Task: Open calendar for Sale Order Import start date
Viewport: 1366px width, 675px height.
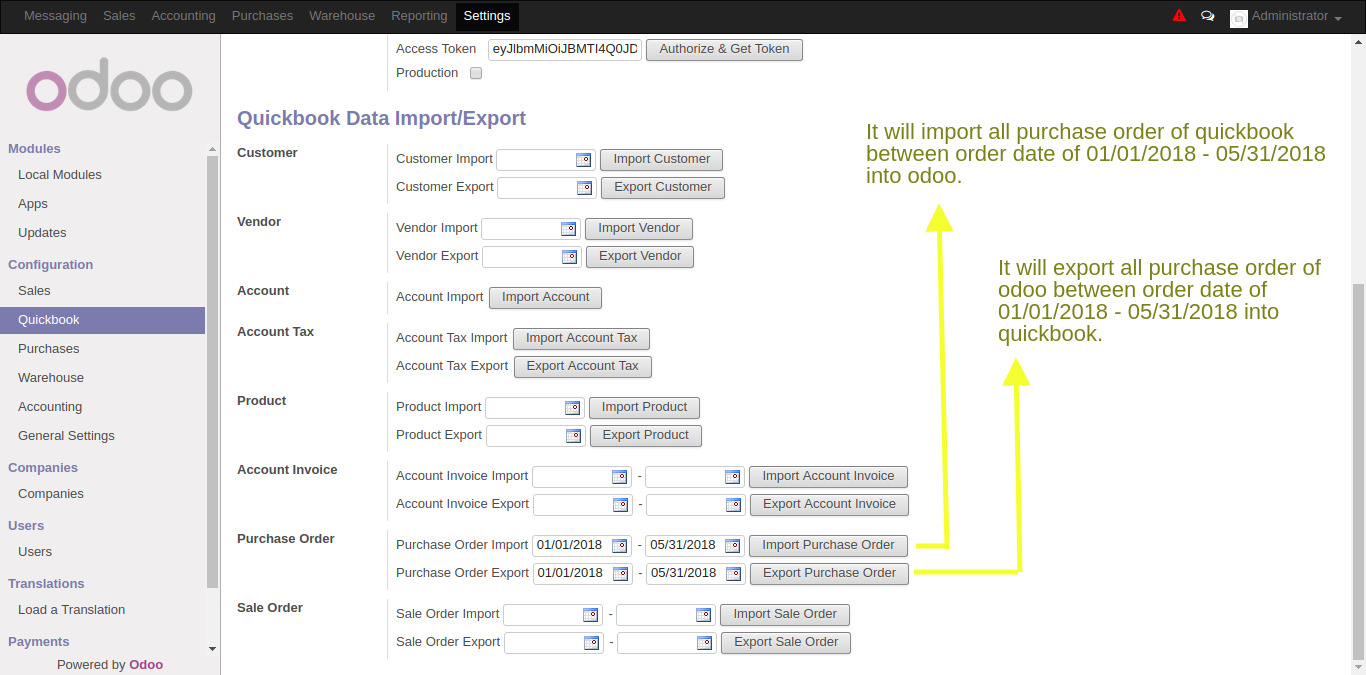Action: pyautogui.click(x=590, y=615)
